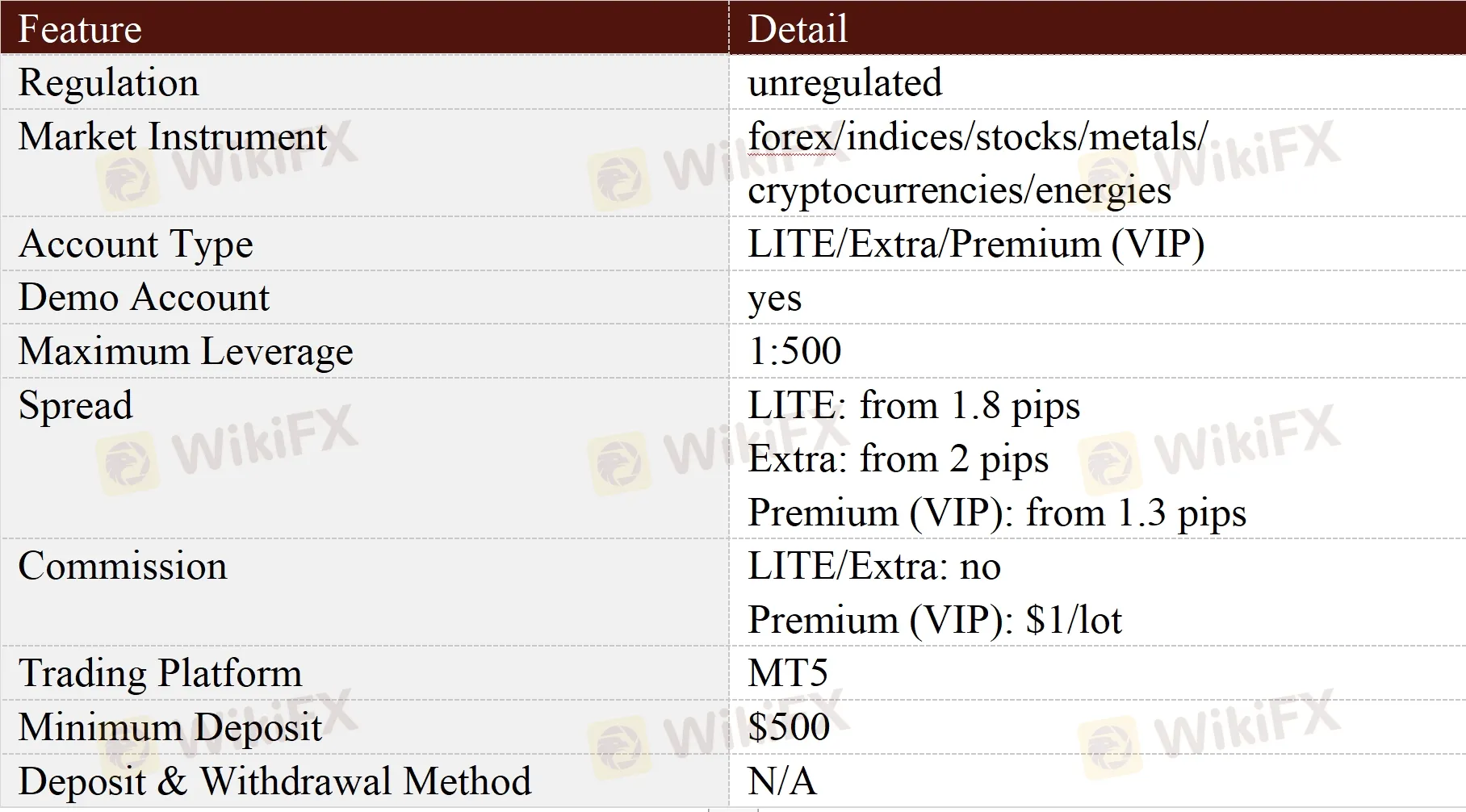Click the underlined word 'forex'
This screenshot has height=812, width=1466.
click(790, 136)
